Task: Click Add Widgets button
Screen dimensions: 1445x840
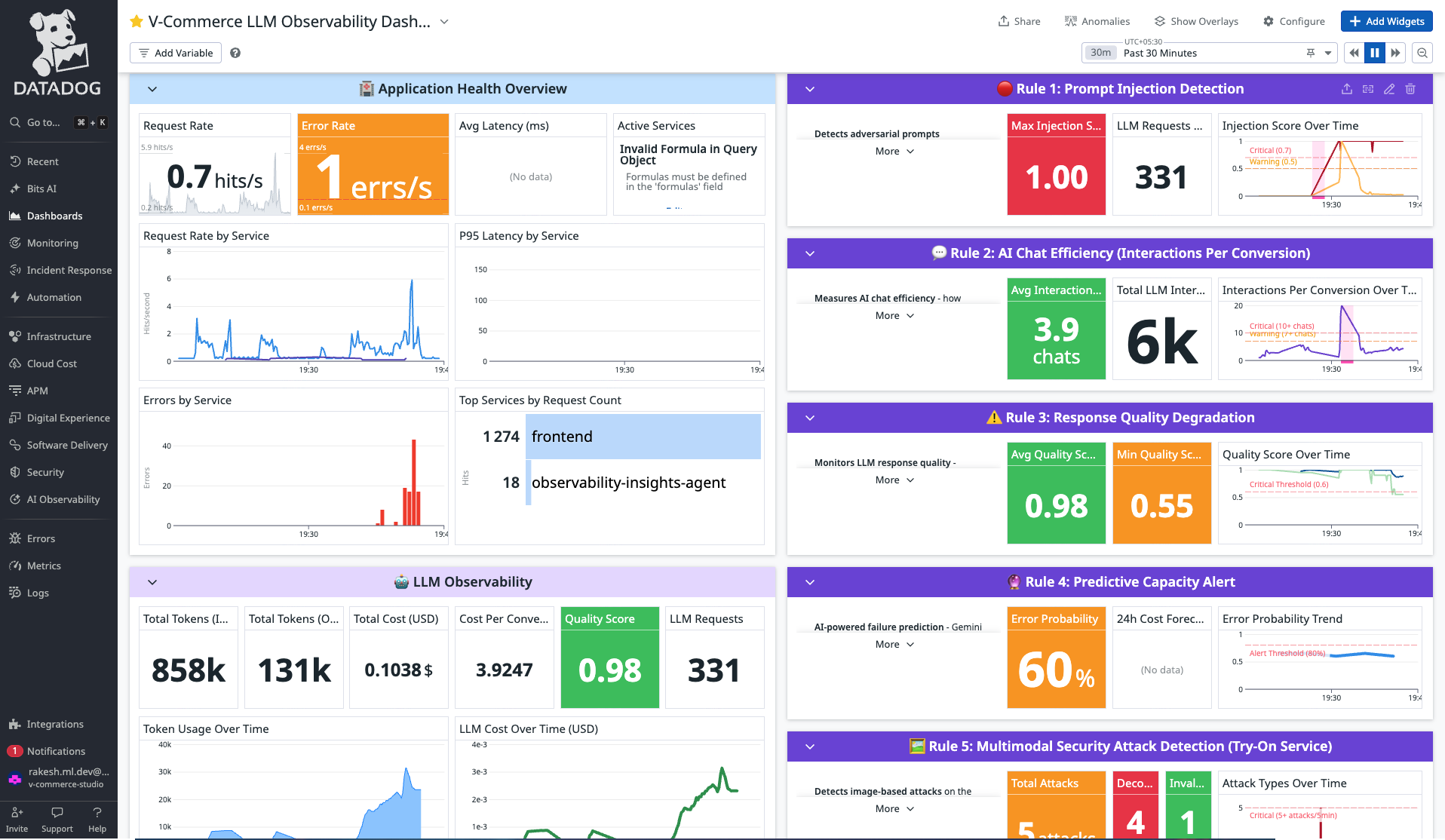Action: 1387,21
